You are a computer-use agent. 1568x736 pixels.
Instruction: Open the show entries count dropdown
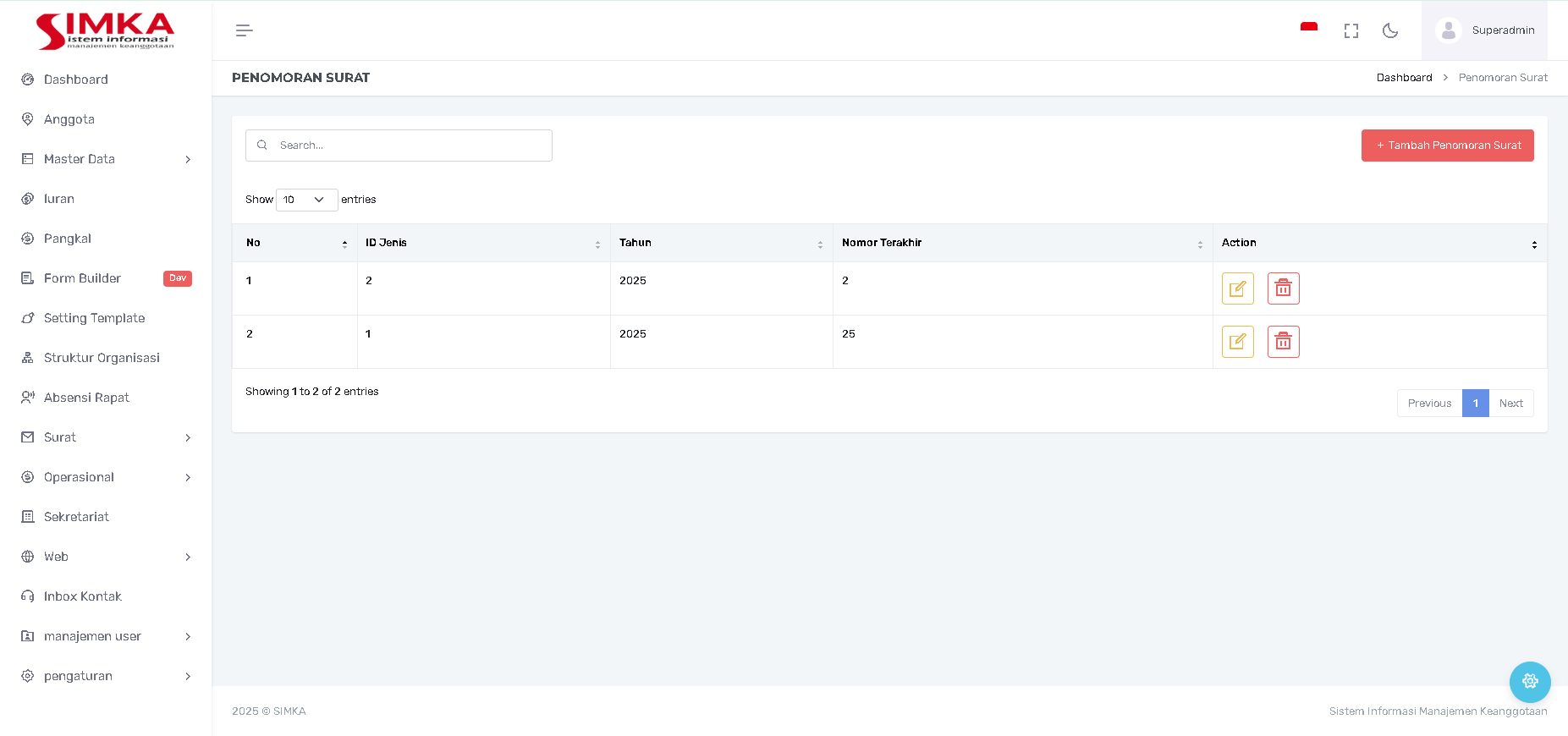click(306, 200)
